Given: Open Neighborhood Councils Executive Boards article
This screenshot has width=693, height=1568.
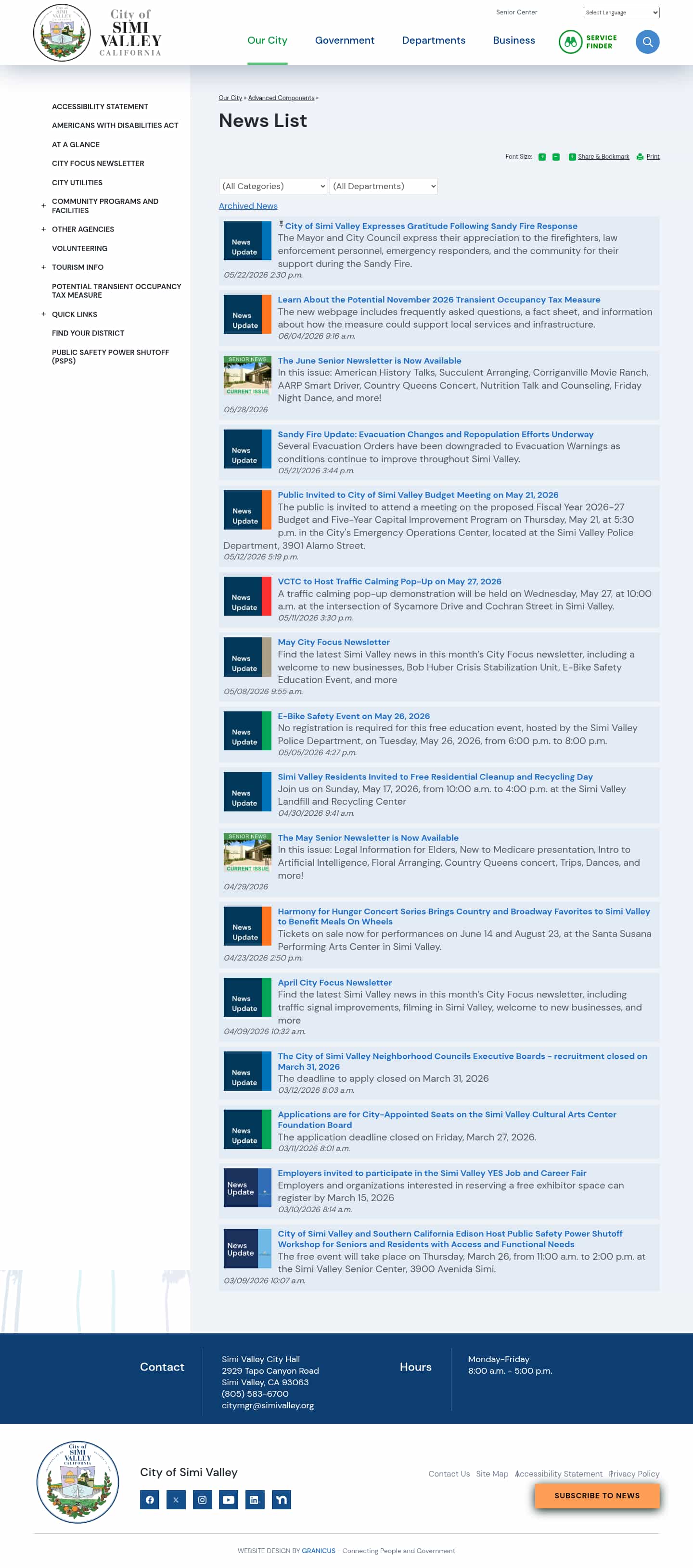Looking at the screenshot, I should (x=462, y=1062).
